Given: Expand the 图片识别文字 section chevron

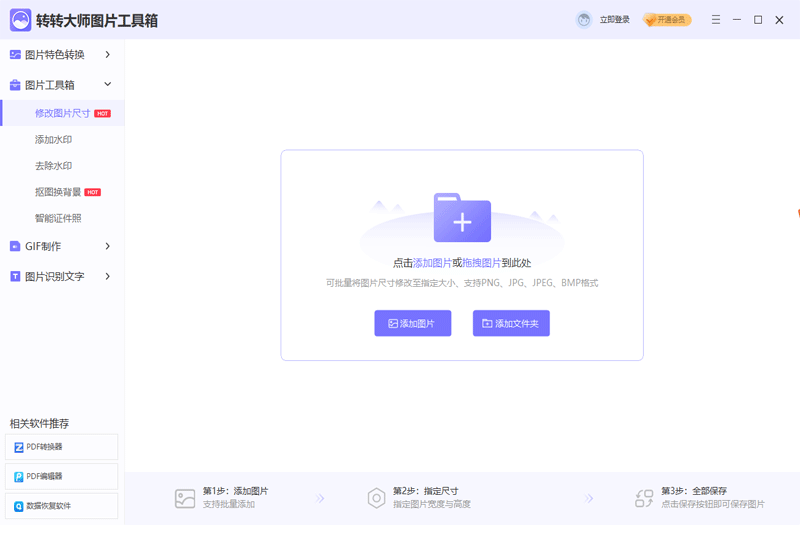Looking at the screenshot, I should pyautogui.click(x=108, y=276).
